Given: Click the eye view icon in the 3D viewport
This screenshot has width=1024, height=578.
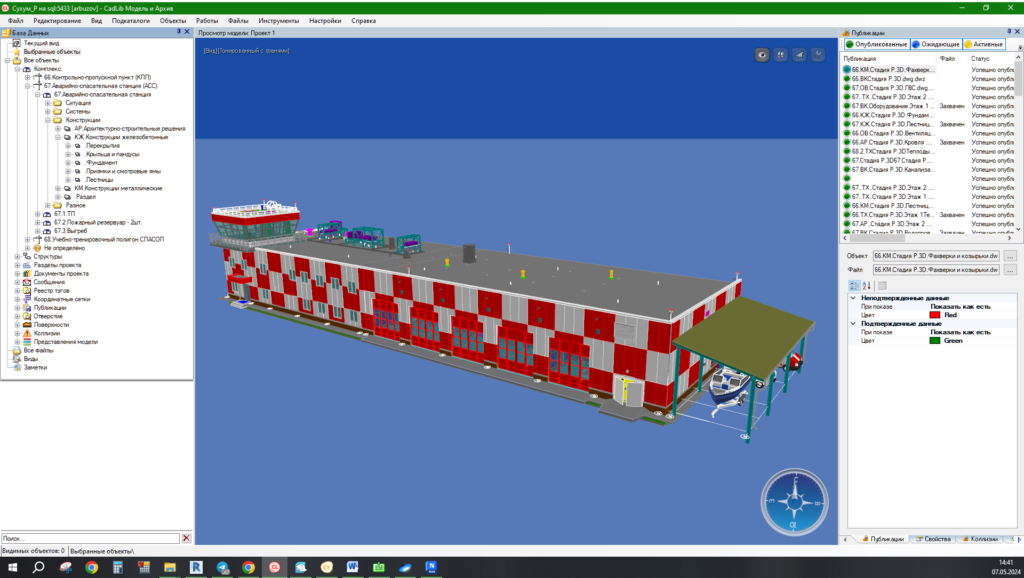Looking at the screenshot, I should 763,55.
